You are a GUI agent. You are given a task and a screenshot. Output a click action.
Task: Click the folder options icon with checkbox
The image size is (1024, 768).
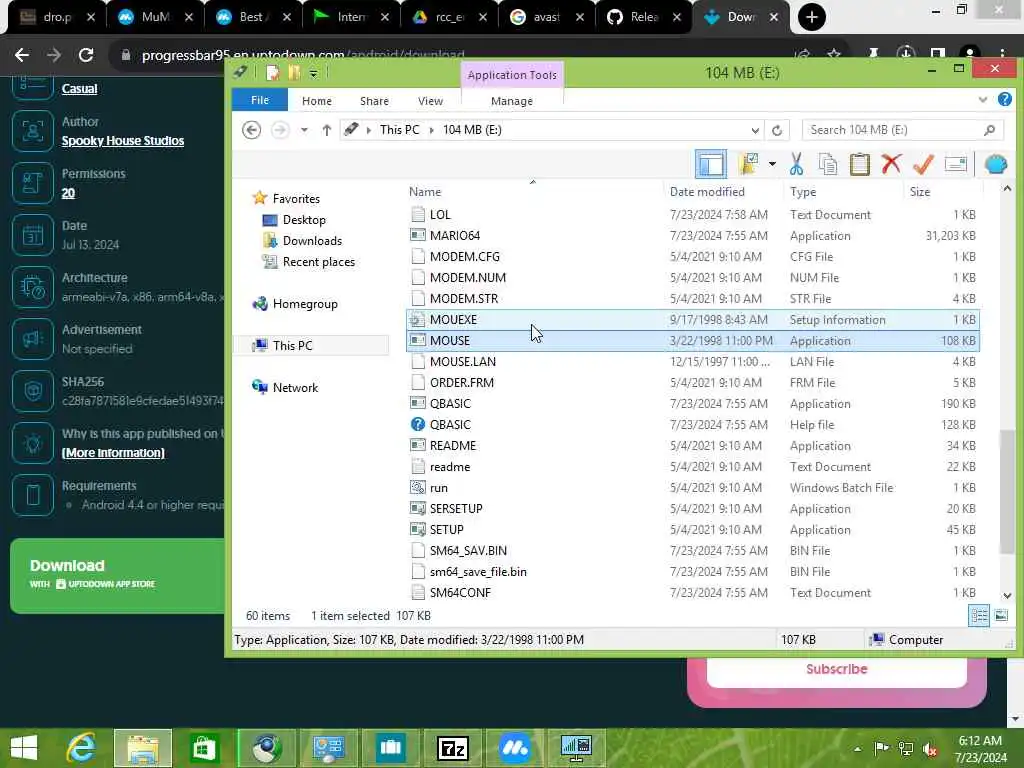coord(748,165)
